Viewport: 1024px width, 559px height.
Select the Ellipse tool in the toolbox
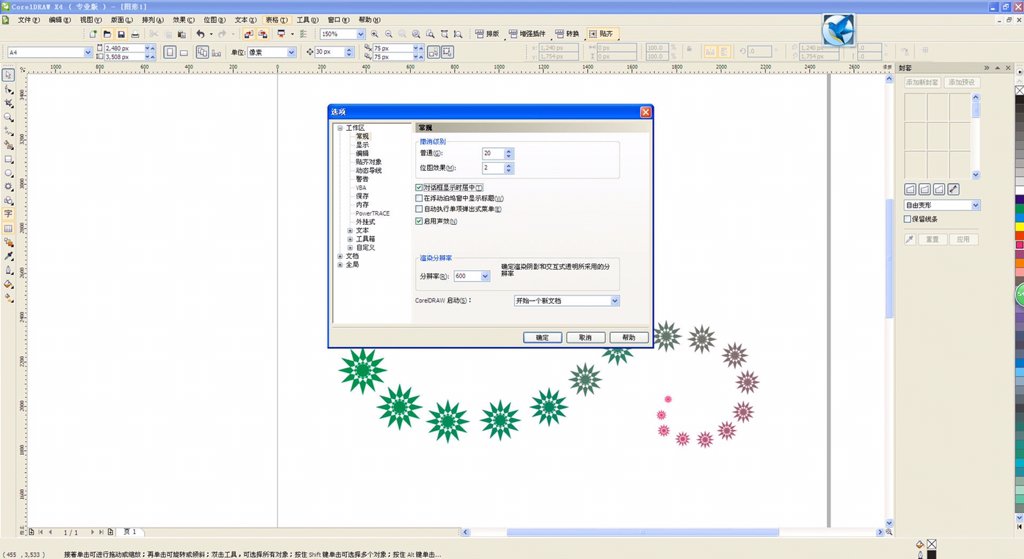8,173
